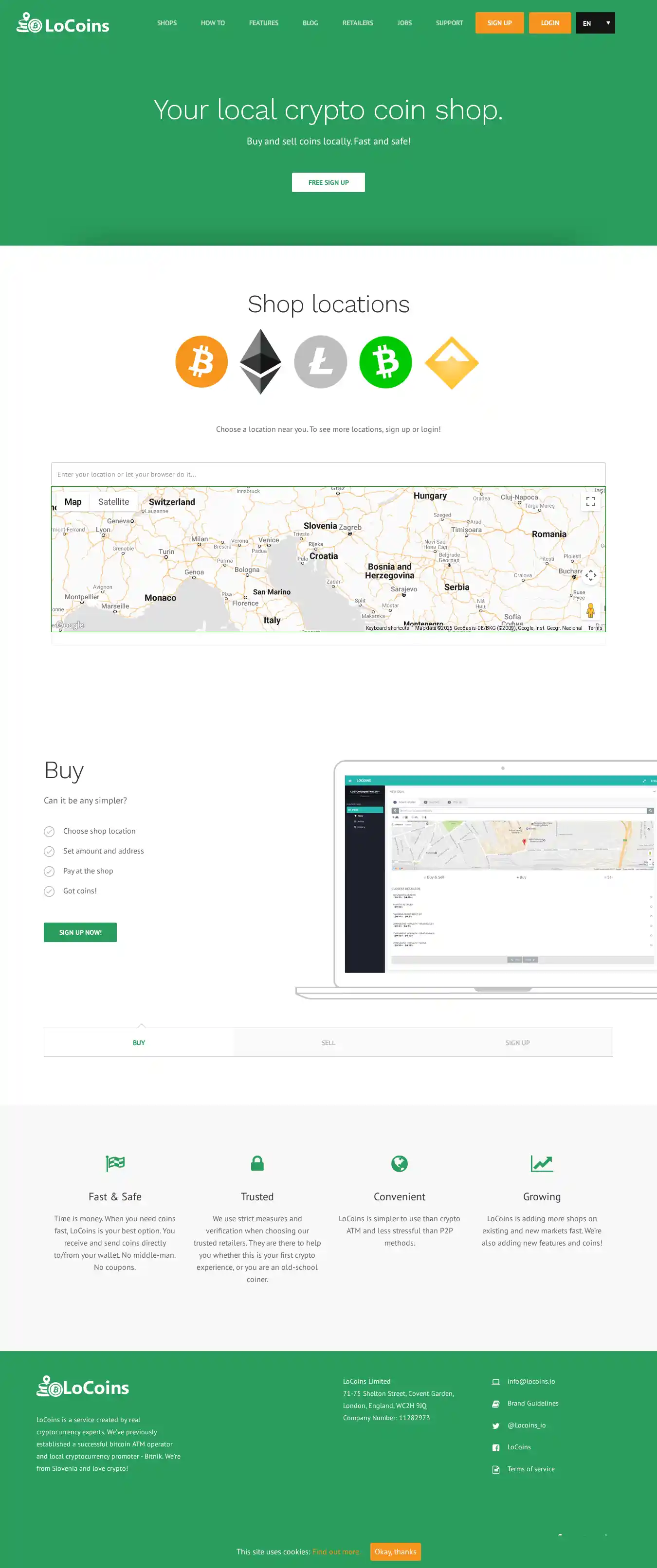Select the Ethereum diamond icon
The height and width of the screenshot is (1568, 657).
coord(260,361)
